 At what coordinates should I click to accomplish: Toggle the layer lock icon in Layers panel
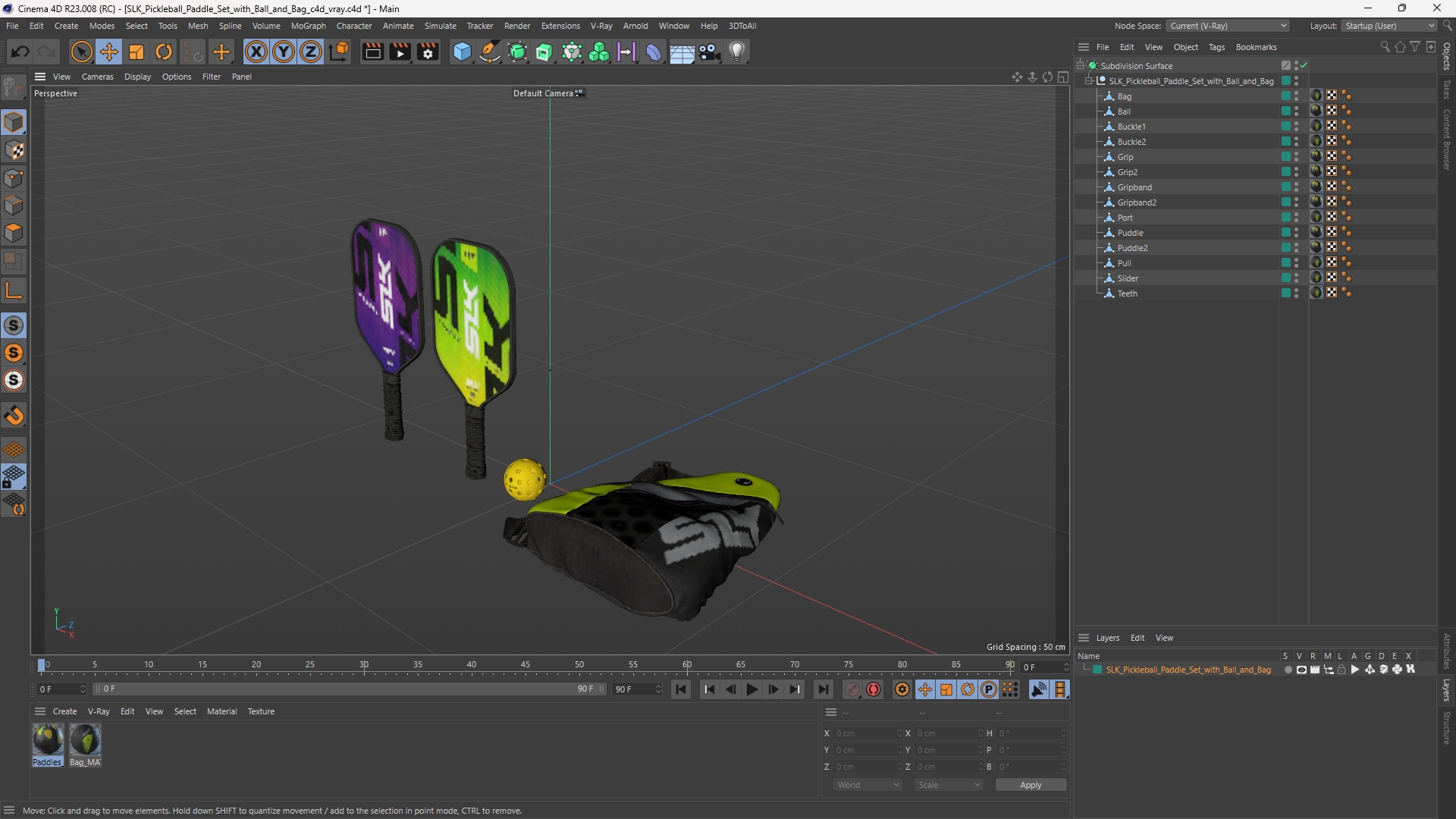tap(1341, 670)
